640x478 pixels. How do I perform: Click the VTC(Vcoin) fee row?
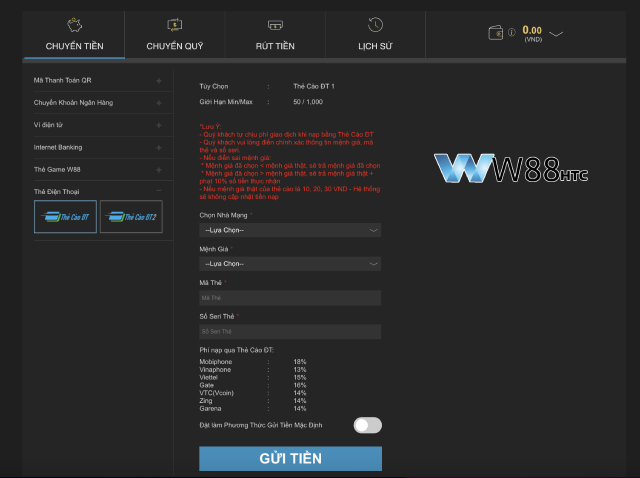(x=253, y=393)
